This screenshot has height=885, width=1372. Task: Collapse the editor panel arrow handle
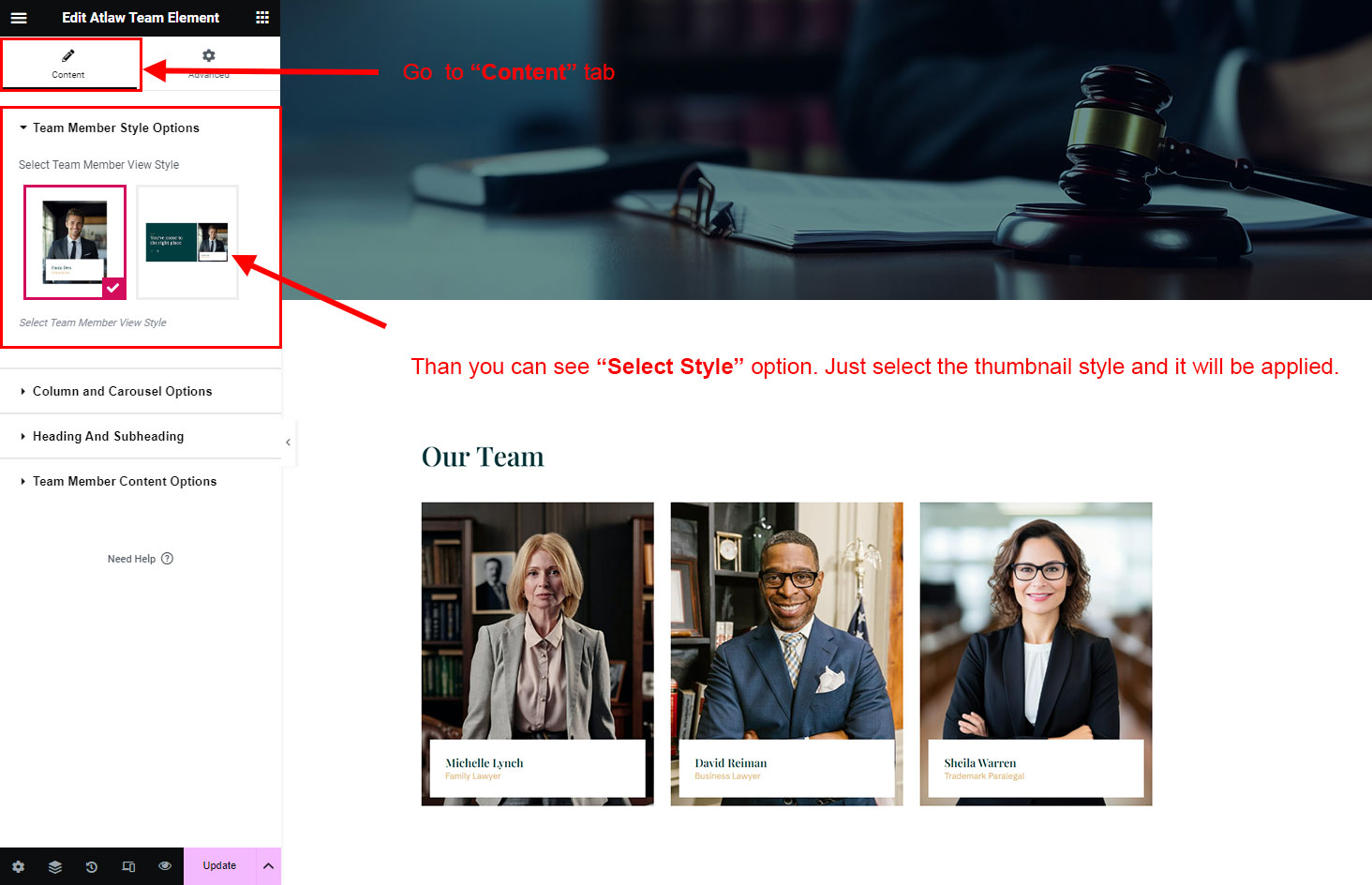click(288, 442)
